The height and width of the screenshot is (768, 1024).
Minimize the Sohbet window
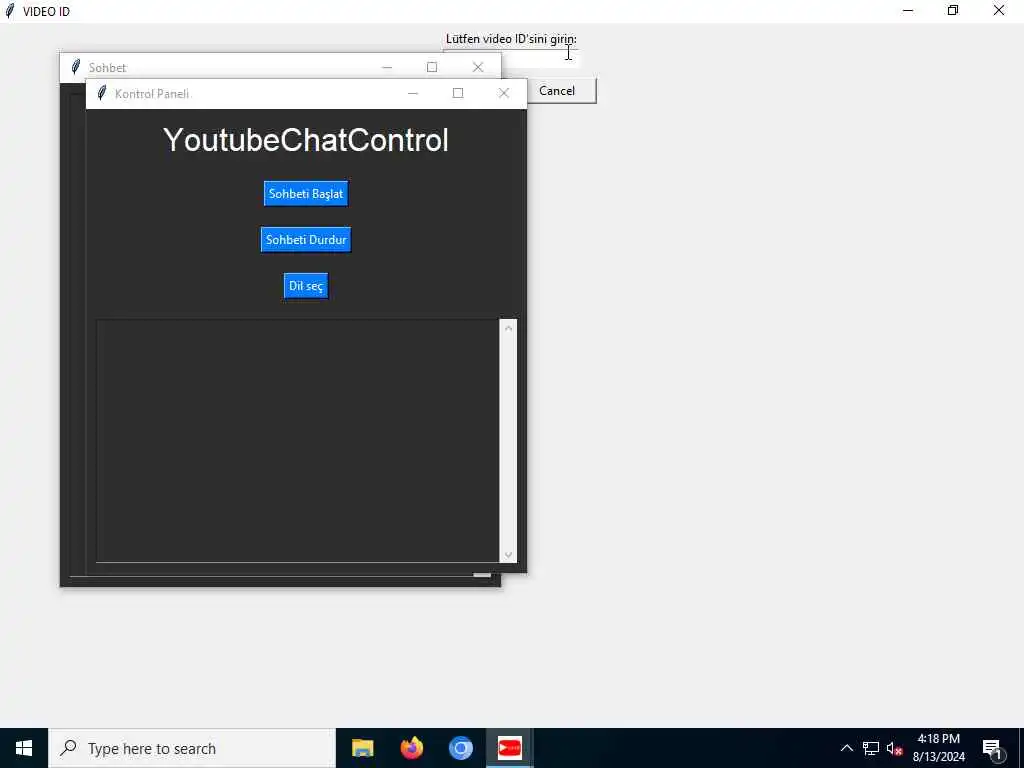(387, 67)
